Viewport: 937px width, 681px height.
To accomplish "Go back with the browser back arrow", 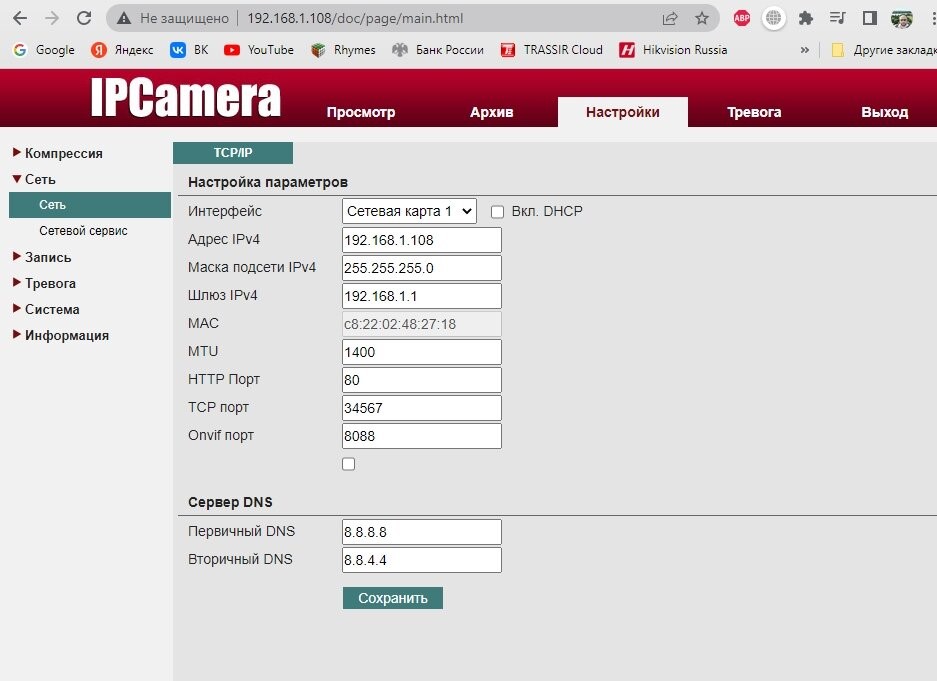I will [20, 18].
